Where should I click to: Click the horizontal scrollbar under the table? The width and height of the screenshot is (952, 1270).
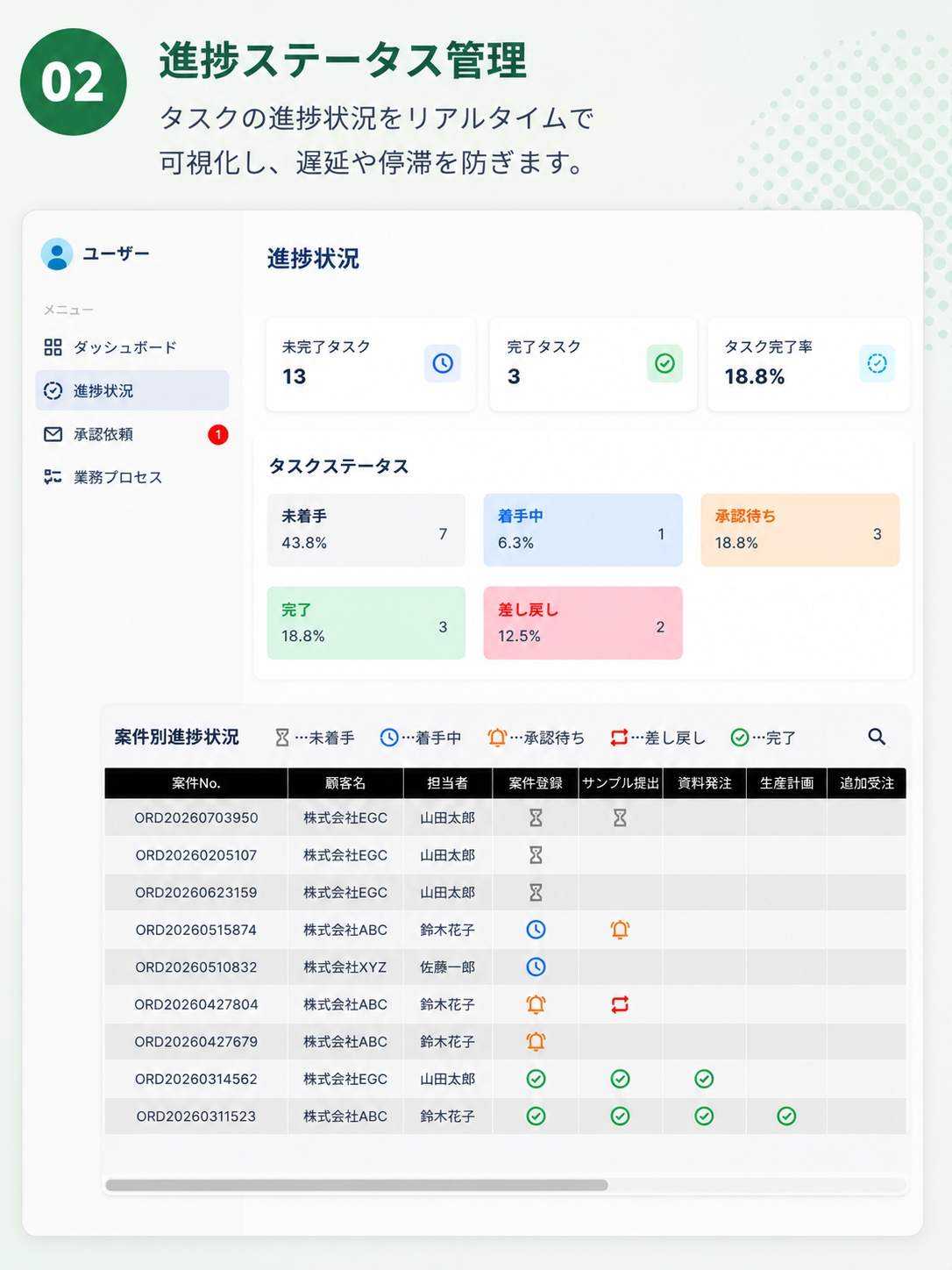point(357,1185)
